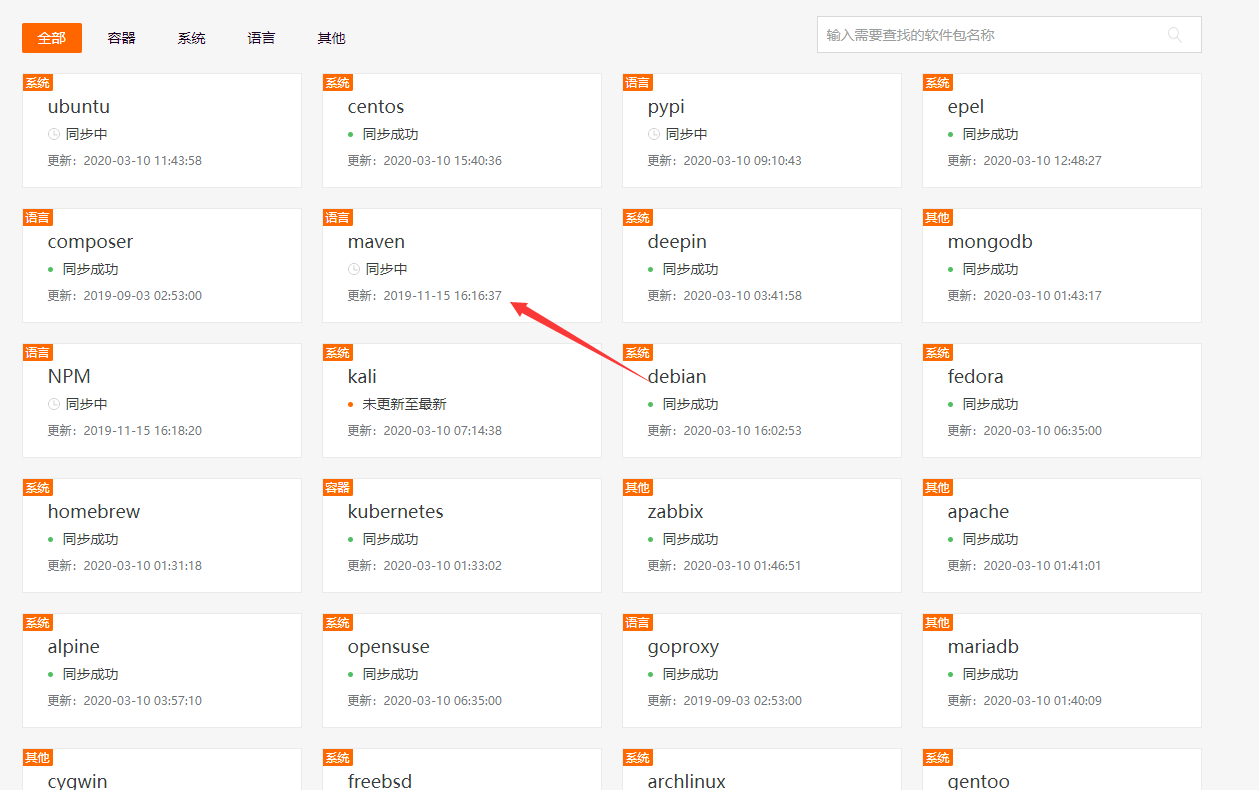Open the 语言 category tab
This screenshot has width=1259, height=790.
262,38
